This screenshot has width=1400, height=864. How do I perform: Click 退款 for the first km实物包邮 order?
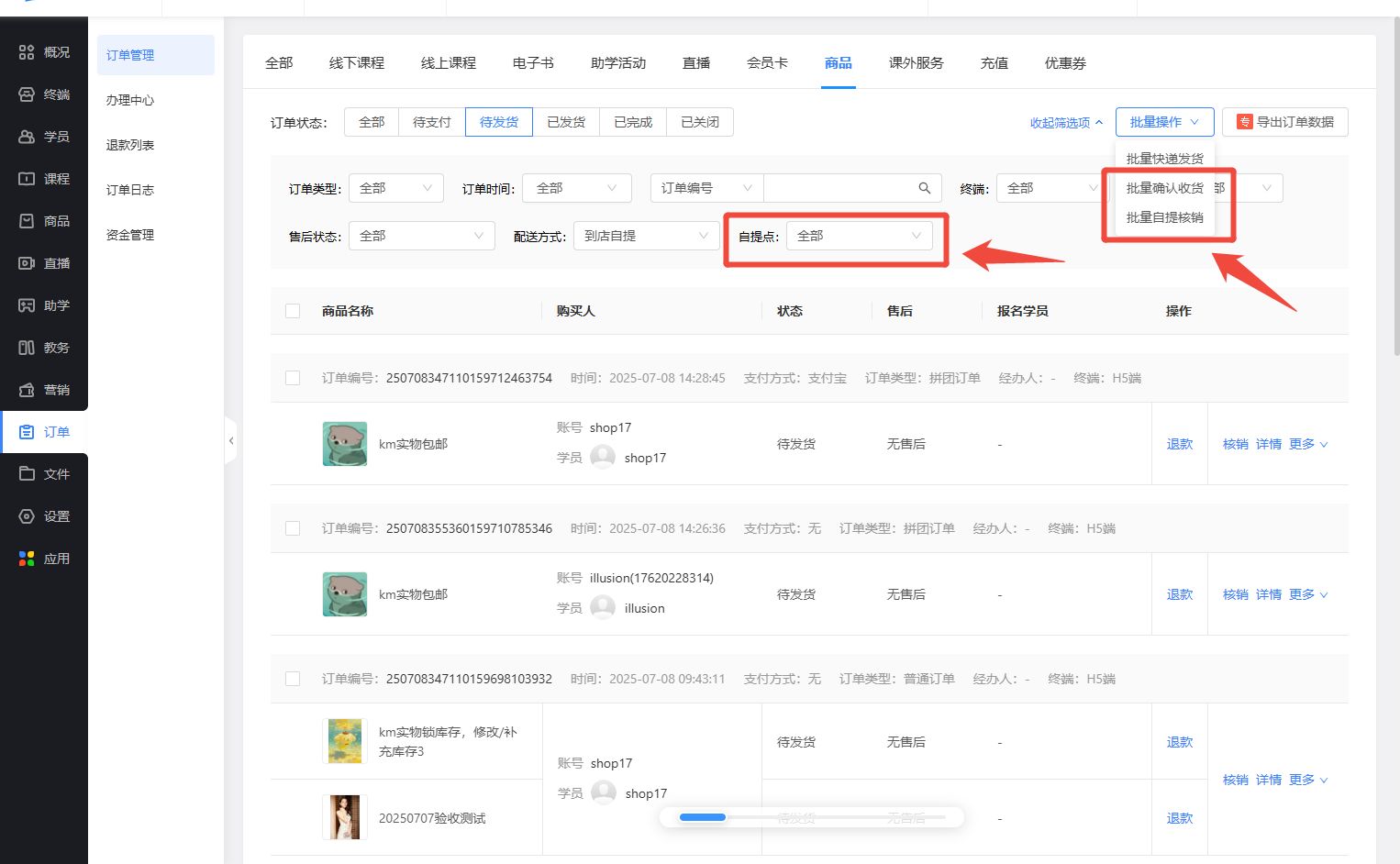(1179, 444)
